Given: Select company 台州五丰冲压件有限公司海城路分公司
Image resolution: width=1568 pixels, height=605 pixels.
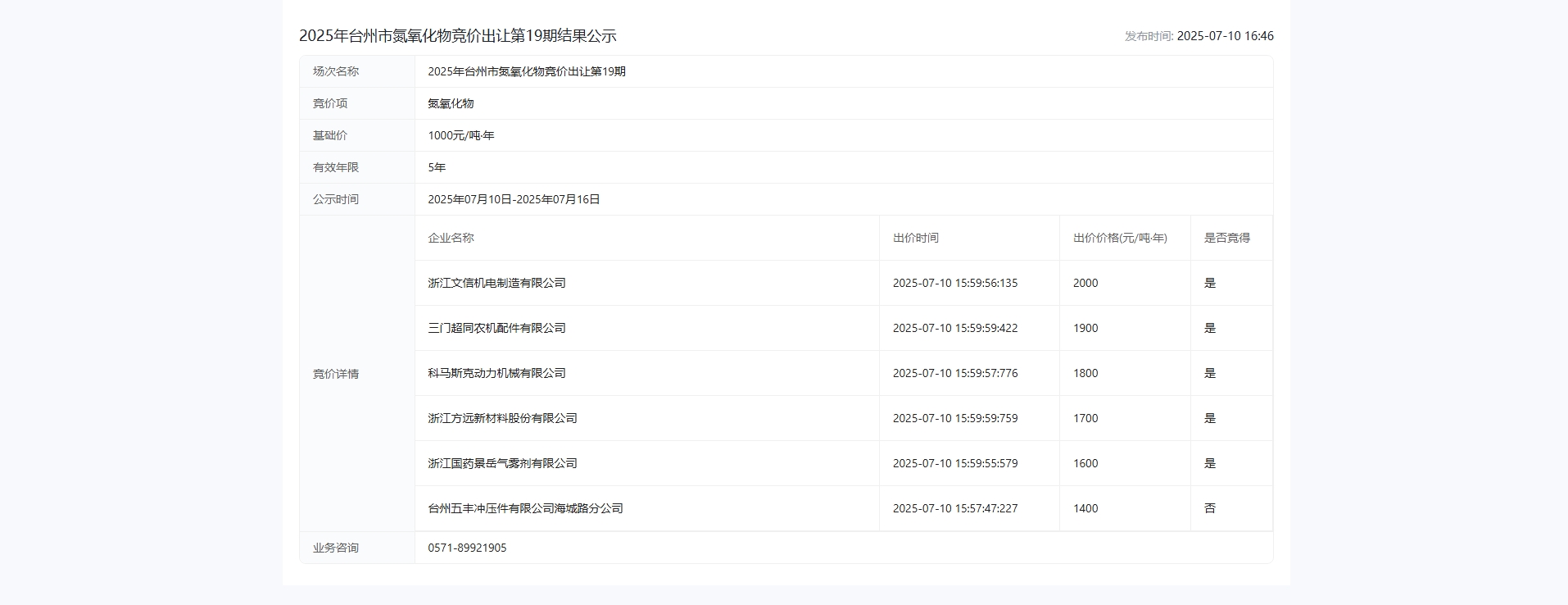Looking at the screenshot, I should (525, 508).
